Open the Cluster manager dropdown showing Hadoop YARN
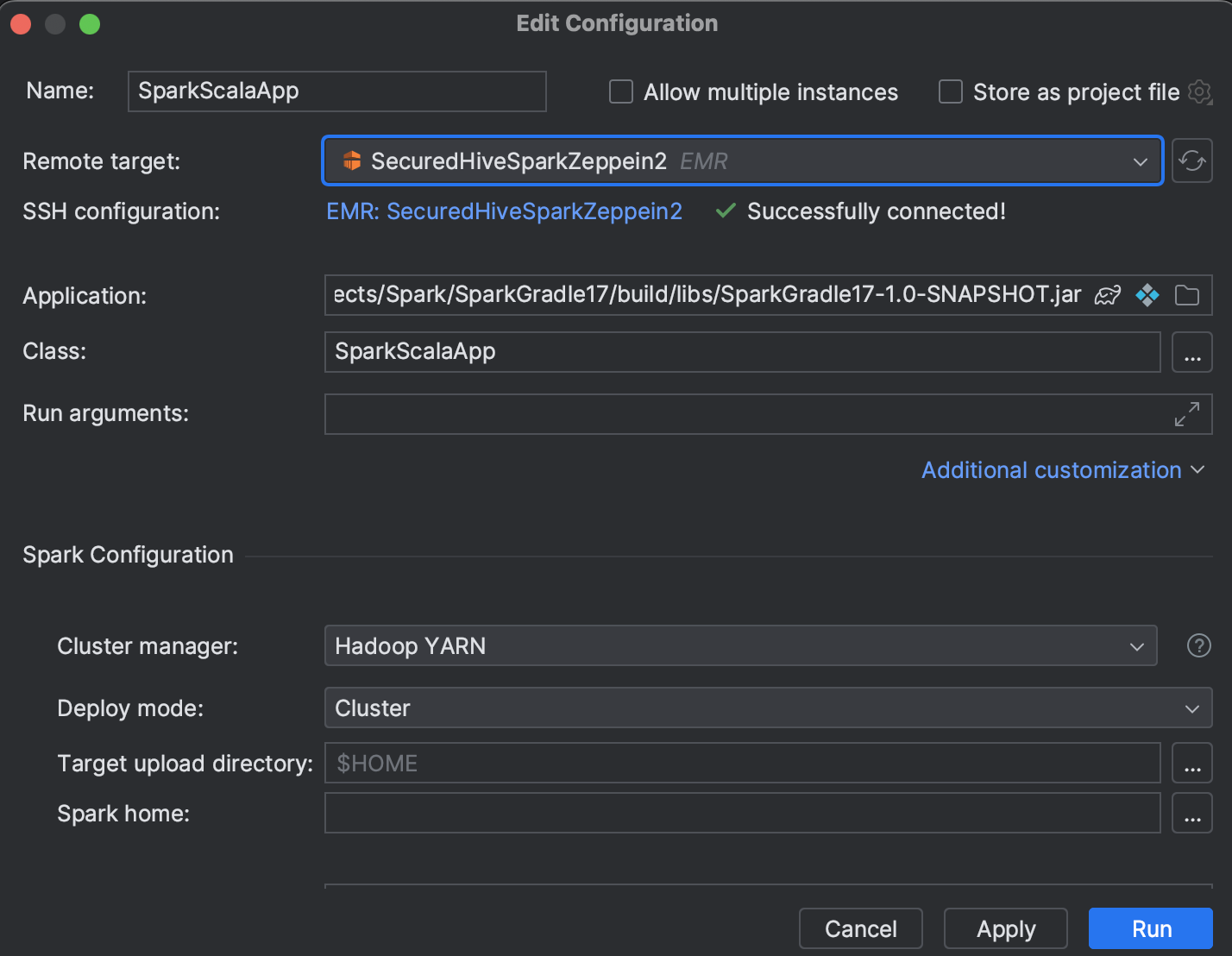Viewport: 1232px width, 956px height. tap(1137, 645)
